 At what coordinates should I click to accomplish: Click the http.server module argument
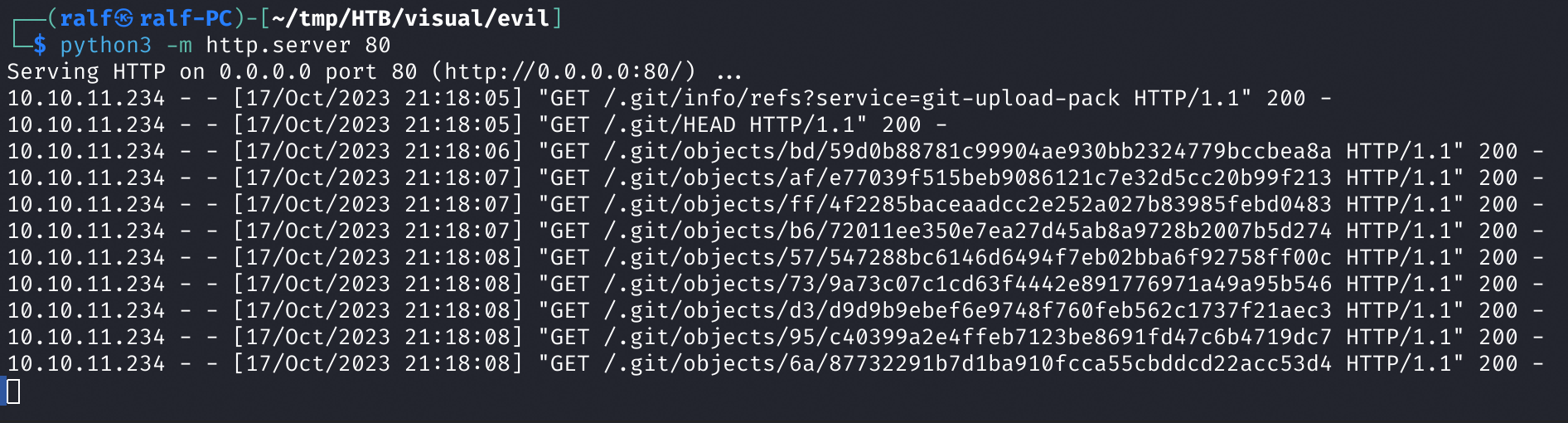pos(278,46)
